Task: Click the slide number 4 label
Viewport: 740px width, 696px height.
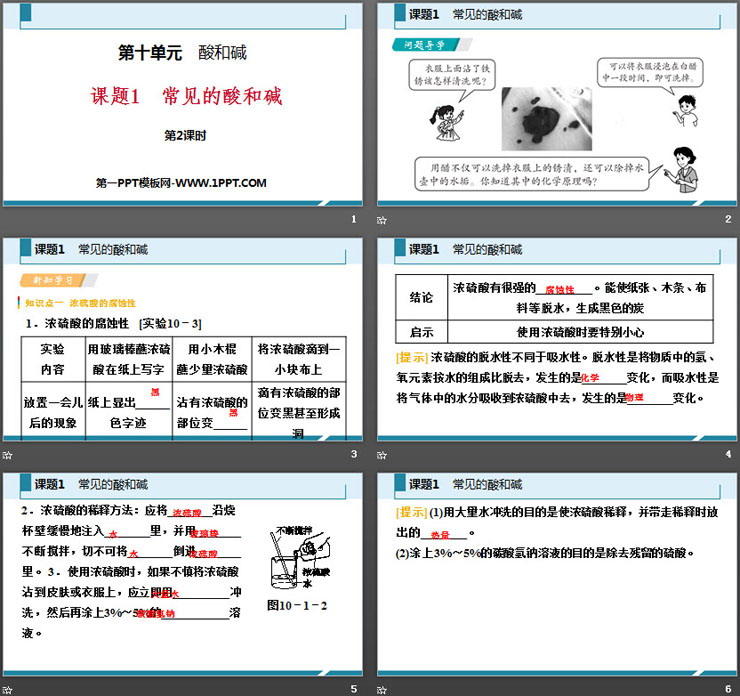Action: click(x=727, y=455)
